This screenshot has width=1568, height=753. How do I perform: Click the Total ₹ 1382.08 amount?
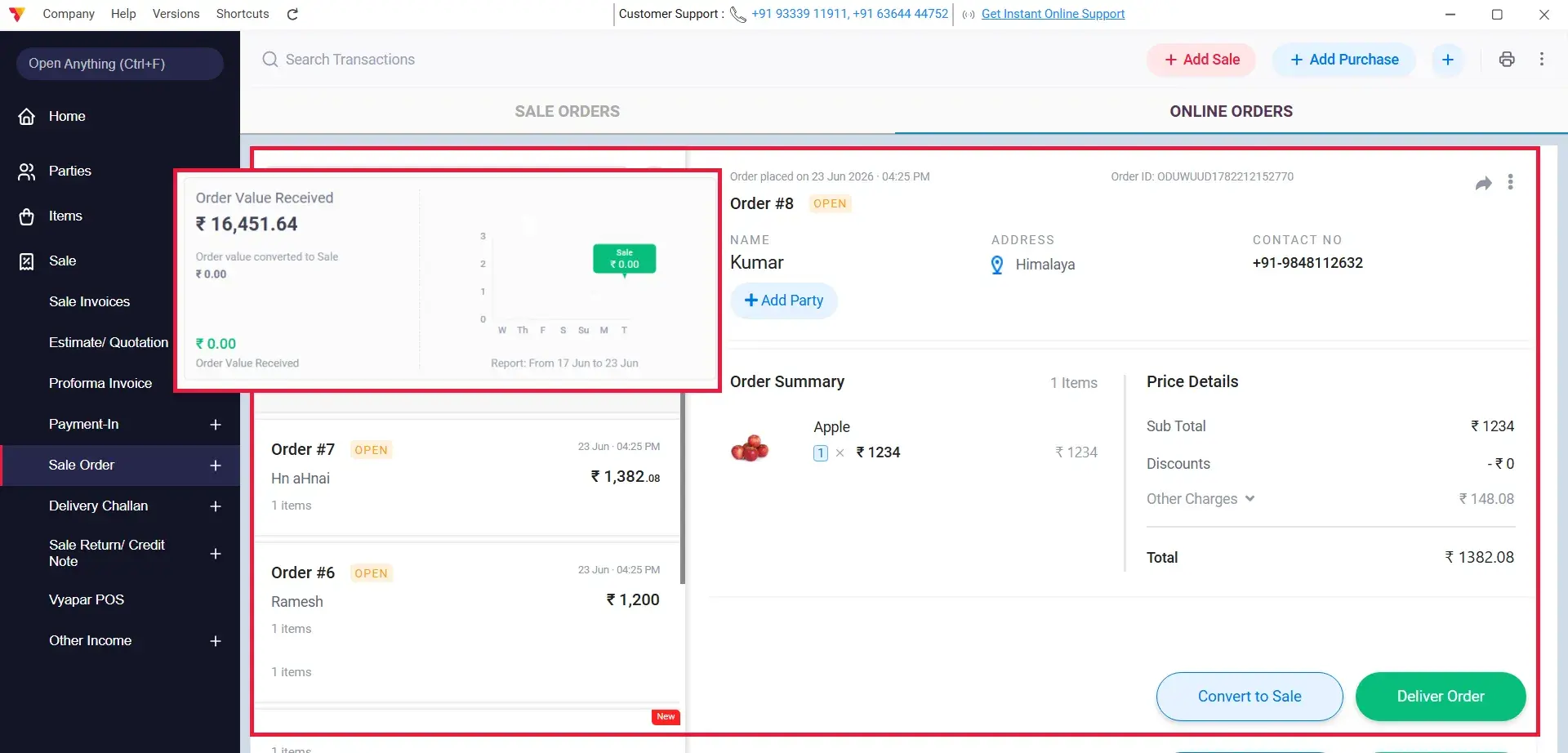coord(1479,558)
